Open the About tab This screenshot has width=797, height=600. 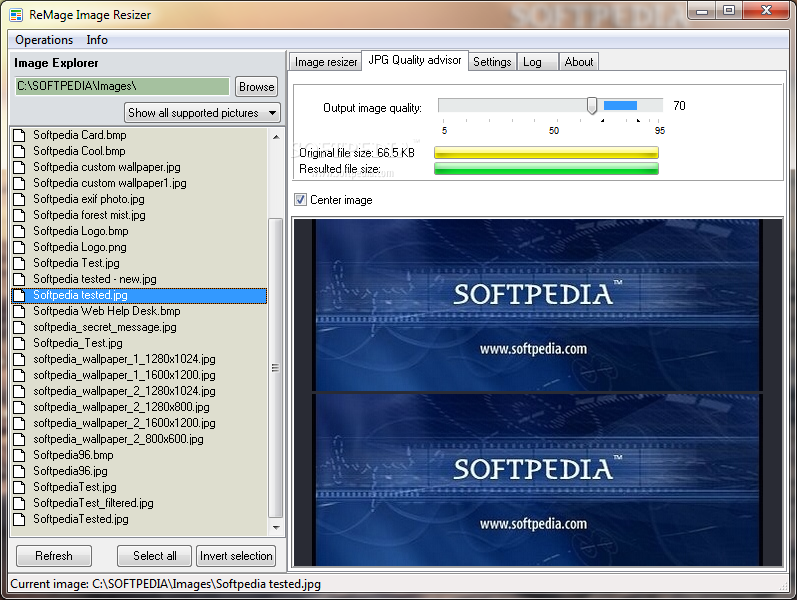[578, 62]
